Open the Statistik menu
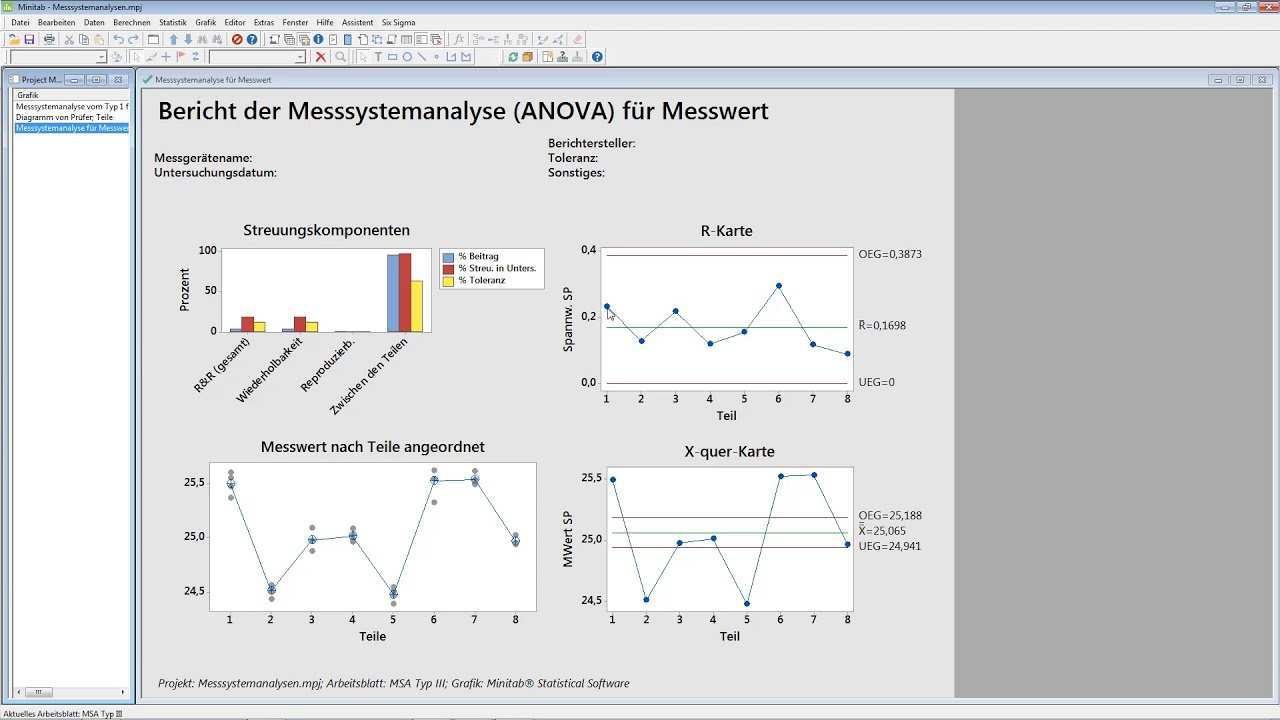Viewport: 1280px width, 720px height. (172, 22)
